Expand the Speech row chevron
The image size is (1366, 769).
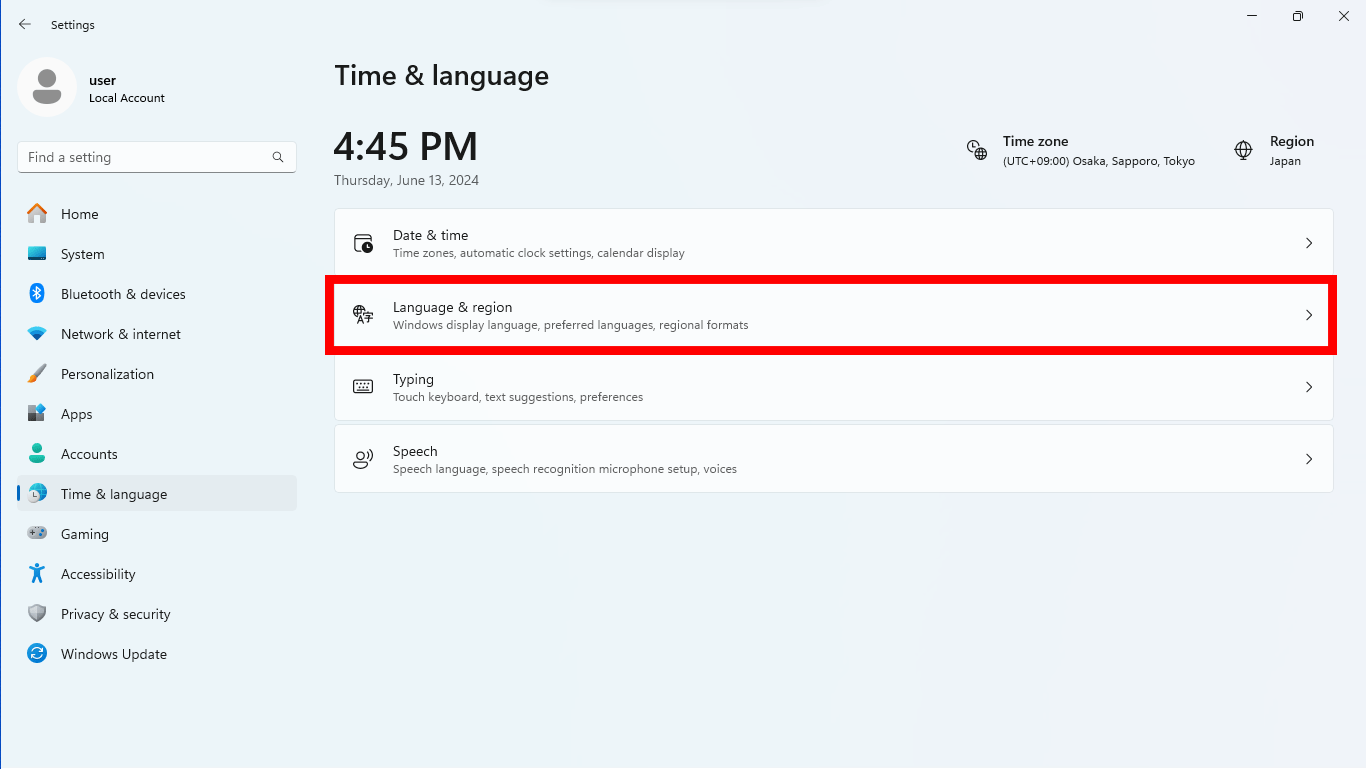(x=1308, y=458)
